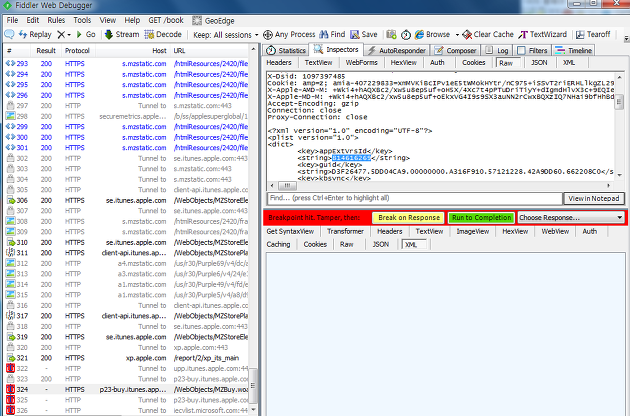The width and height of the screenshot is (630, 416).
Task: Open the Tools menu
Action: (x=82, y=20)
